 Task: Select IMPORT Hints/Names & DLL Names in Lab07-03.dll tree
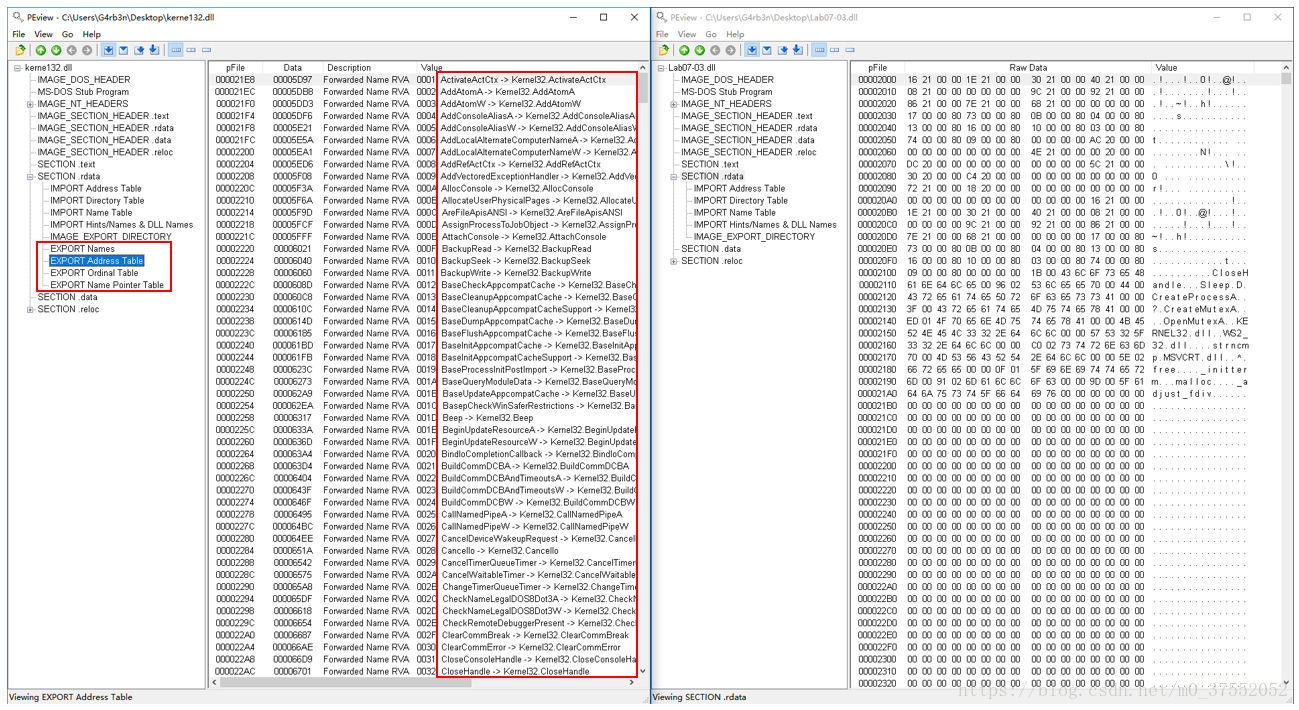[765, 224]
